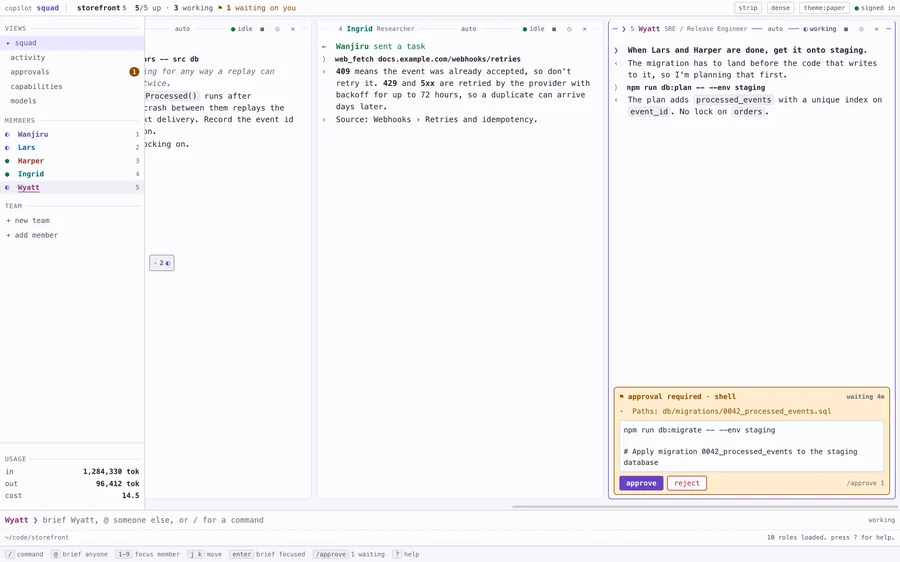Click the signed in status indicator
Viewport: 900px width, 562px height.
pyautogui.click(x=874, y=8)
